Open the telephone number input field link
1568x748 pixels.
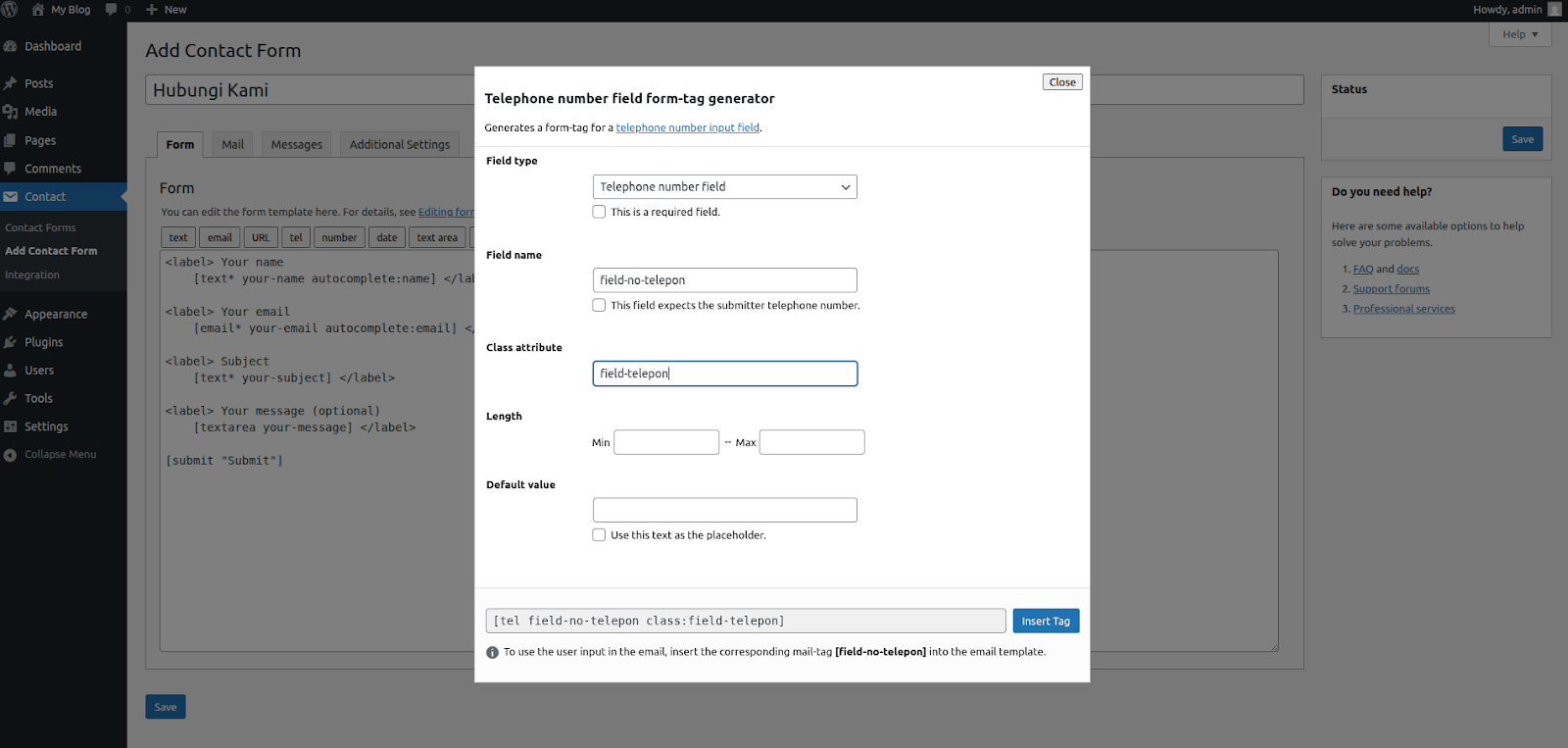[x=687, y=127]
